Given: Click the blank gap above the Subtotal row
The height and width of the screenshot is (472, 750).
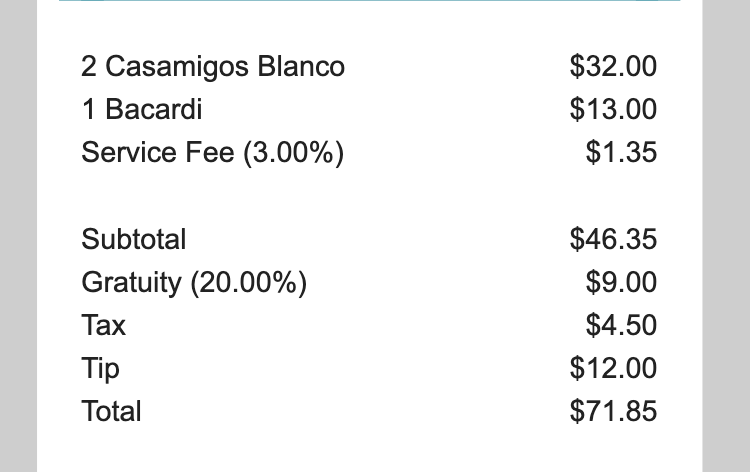Looking at the screenshot, I should (x=370, y=196).
